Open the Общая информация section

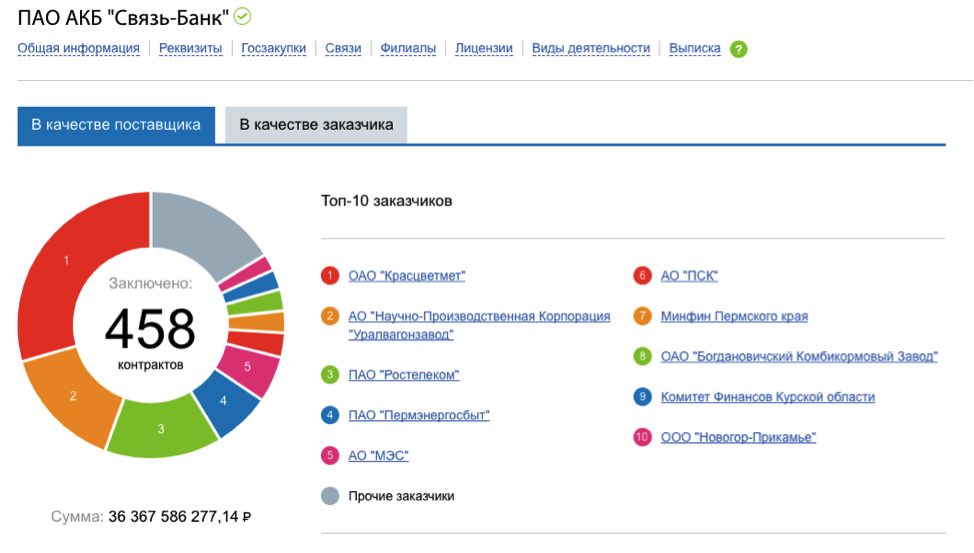[x=78, y=48]
